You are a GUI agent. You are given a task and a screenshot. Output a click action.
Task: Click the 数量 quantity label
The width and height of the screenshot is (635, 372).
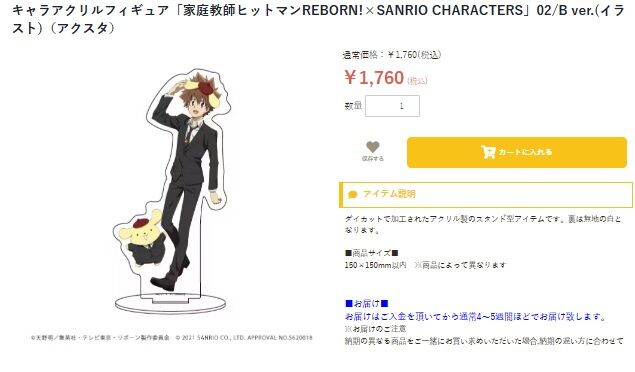(x=353, y=106)
